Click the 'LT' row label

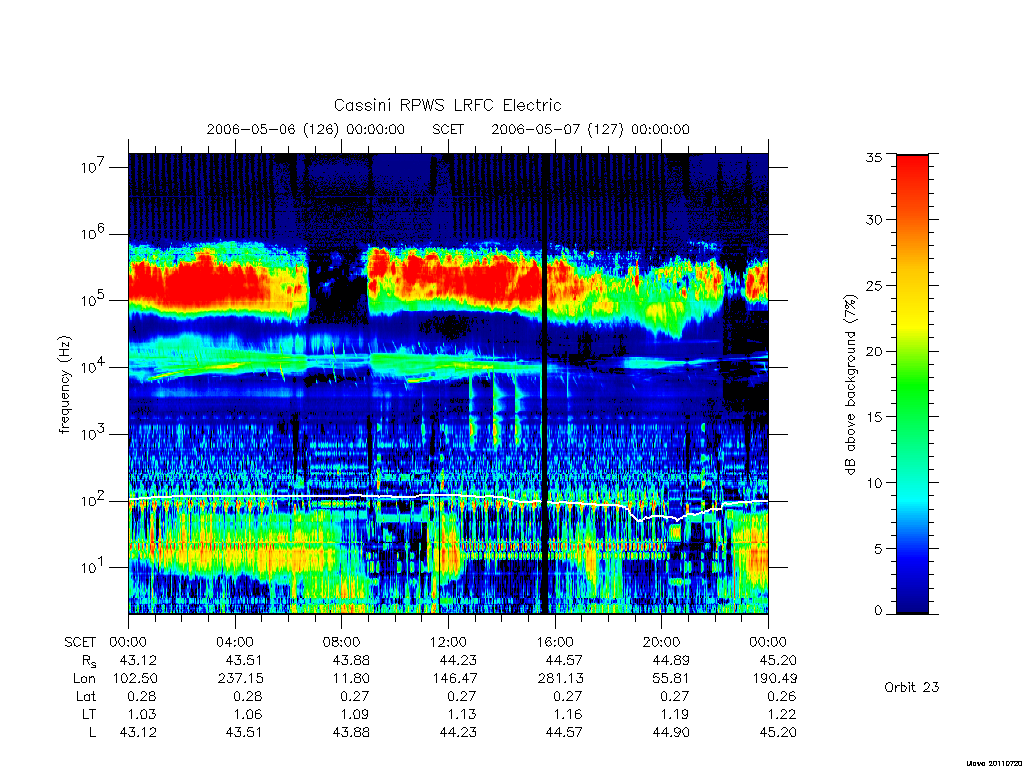click(88, 714)
